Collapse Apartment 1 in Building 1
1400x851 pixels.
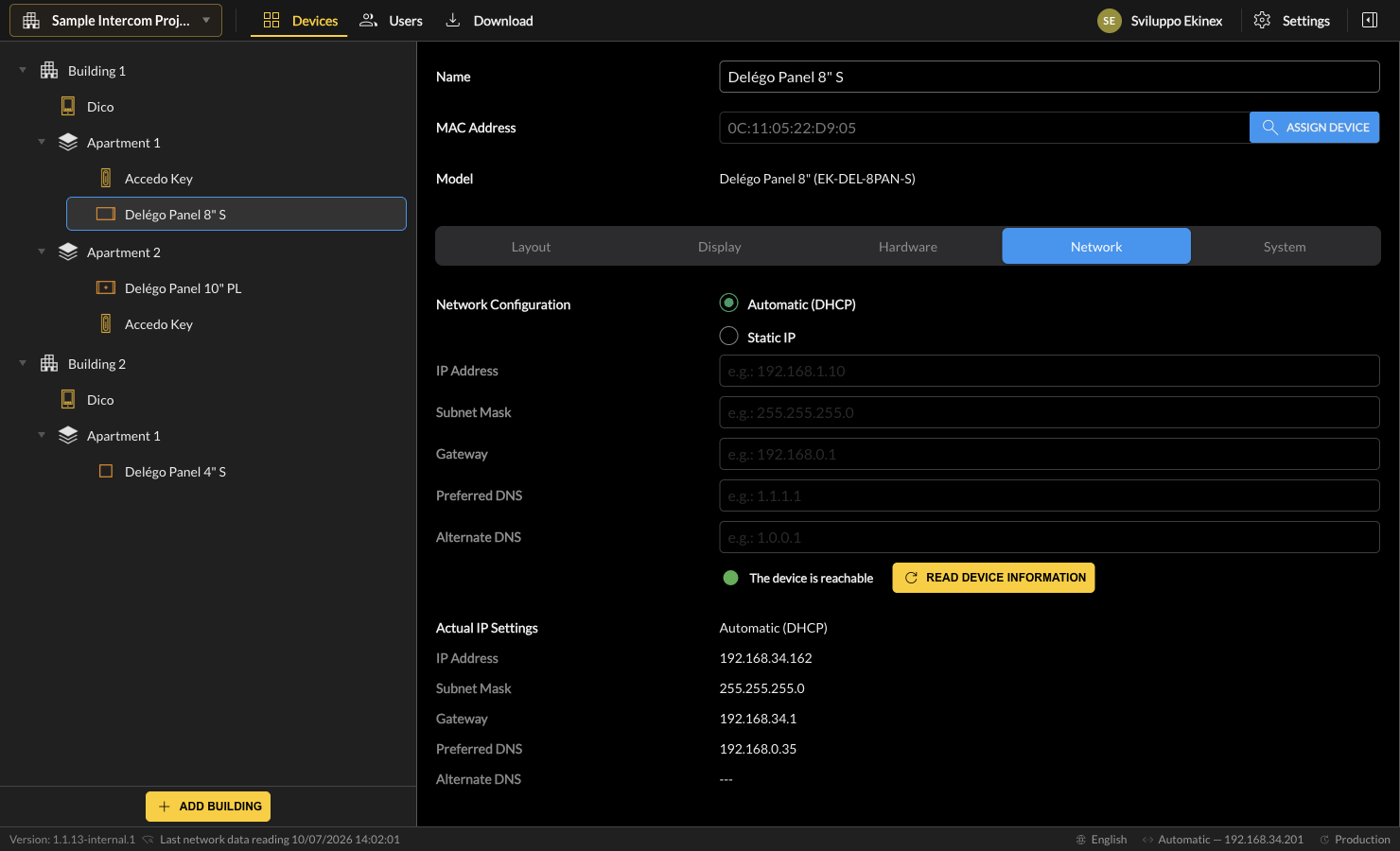click(x=42, y=142)
